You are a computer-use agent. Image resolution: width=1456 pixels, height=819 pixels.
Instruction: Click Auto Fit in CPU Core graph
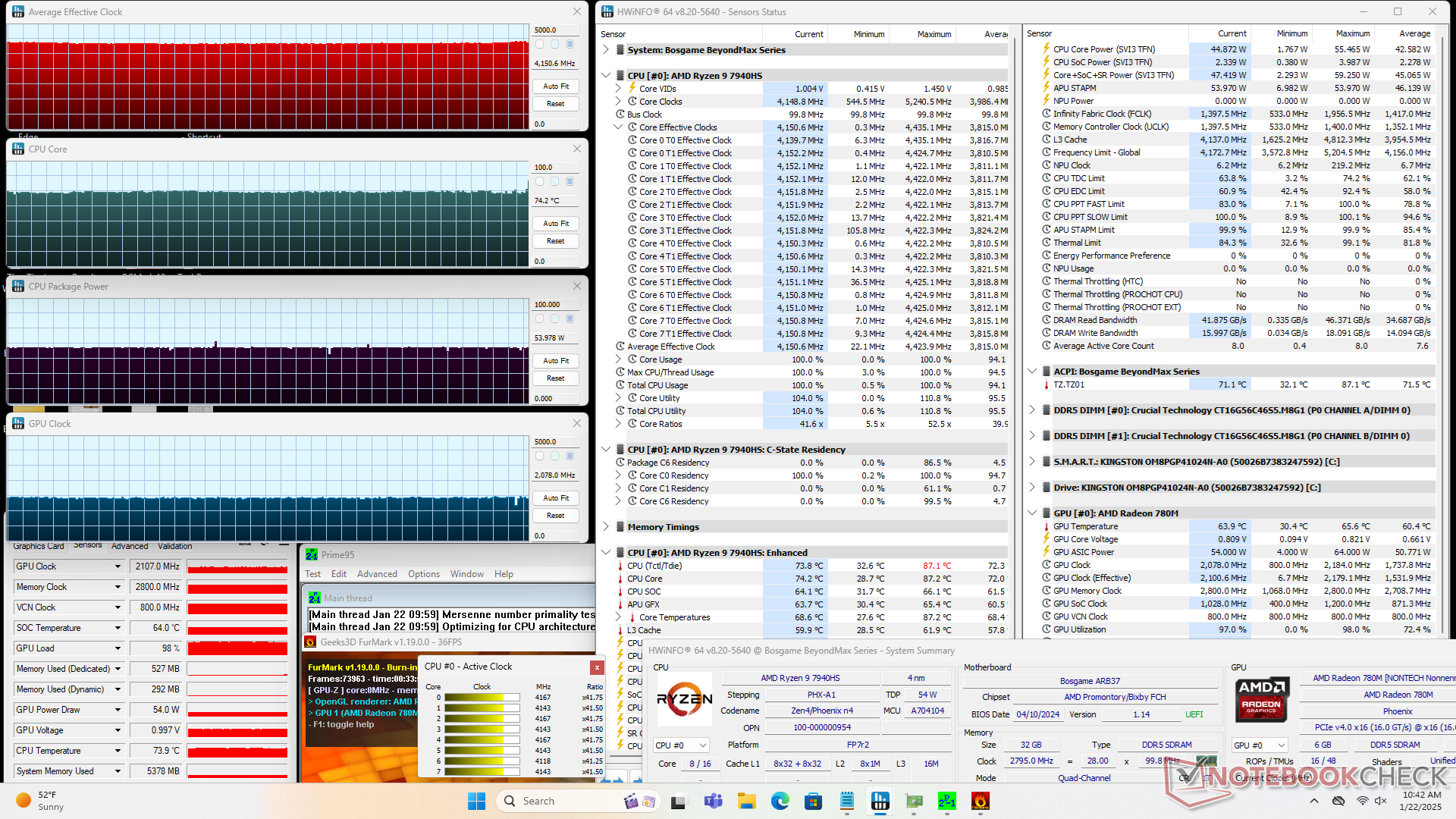click(x=556, y=224)
